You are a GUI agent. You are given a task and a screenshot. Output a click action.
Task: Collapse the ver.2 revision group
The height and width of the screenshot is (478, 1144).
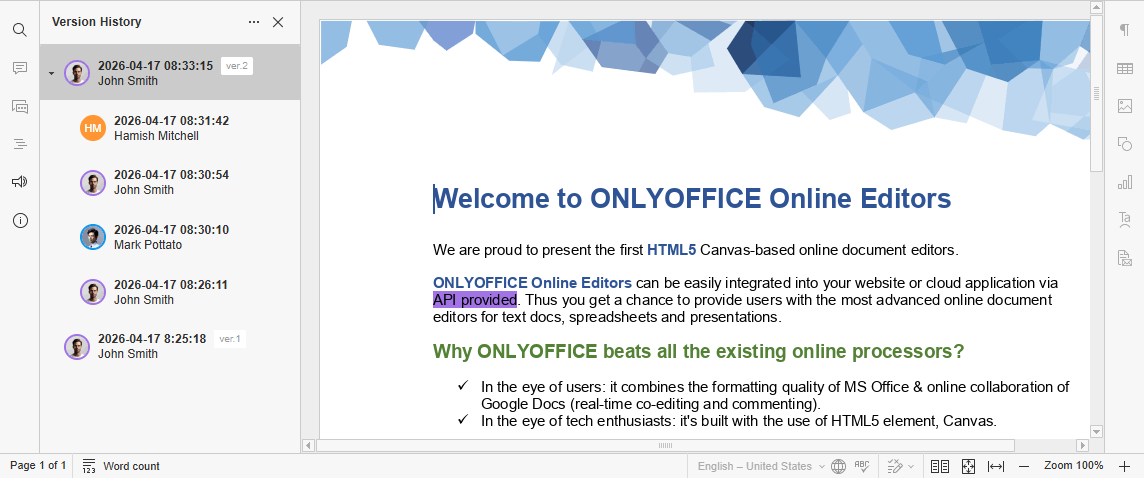click(51, 73)
